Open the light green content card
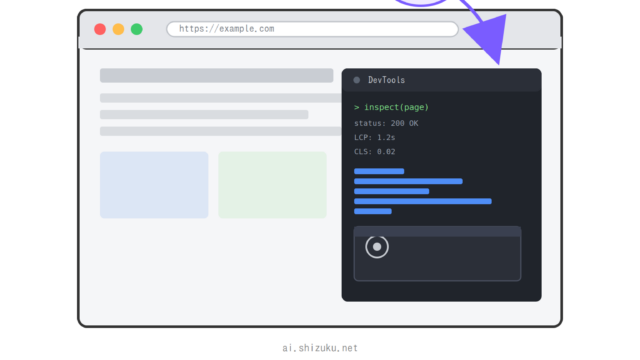Screen dimensions: 640x360 click(273, 185)
